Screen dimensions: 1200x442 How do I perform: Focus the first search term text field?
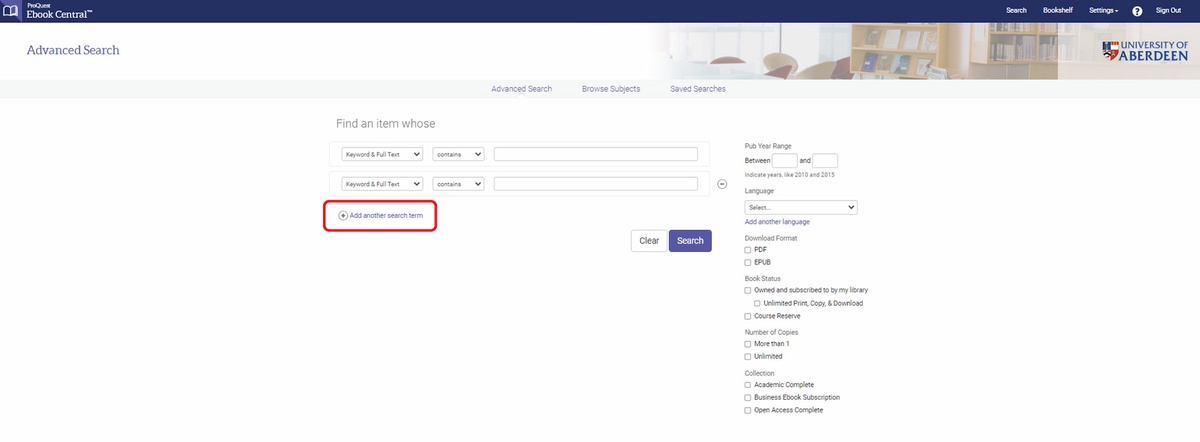(x=595, y=154)
